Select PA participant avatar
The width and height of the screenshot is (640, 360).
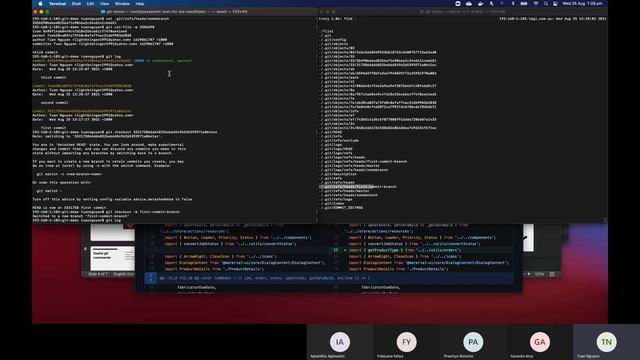(x=473, y=342)
